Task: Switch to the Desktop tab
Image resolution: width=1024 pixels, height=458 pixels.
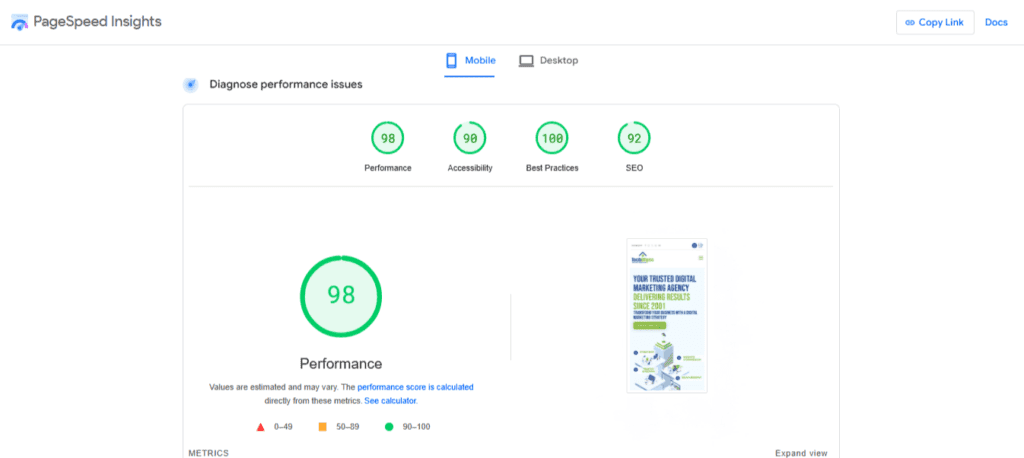Action: tap(548, 61)
